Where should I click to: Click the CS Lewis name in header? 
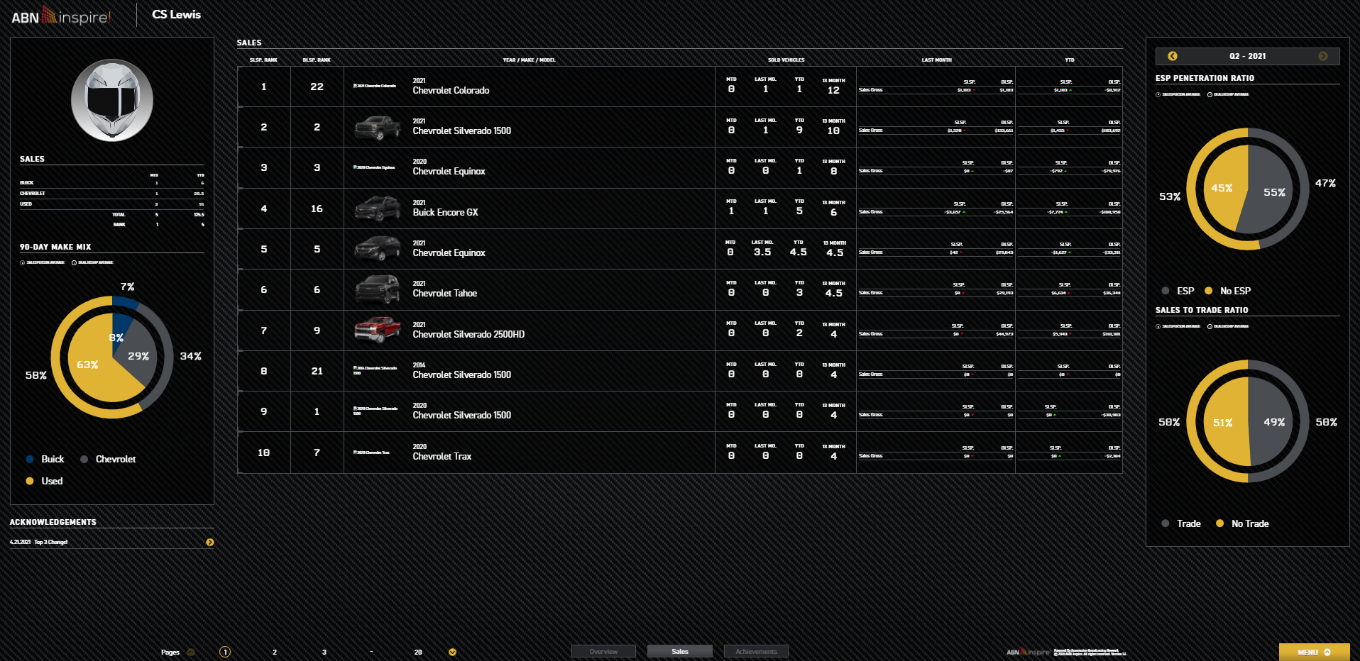tap(176, 15)
